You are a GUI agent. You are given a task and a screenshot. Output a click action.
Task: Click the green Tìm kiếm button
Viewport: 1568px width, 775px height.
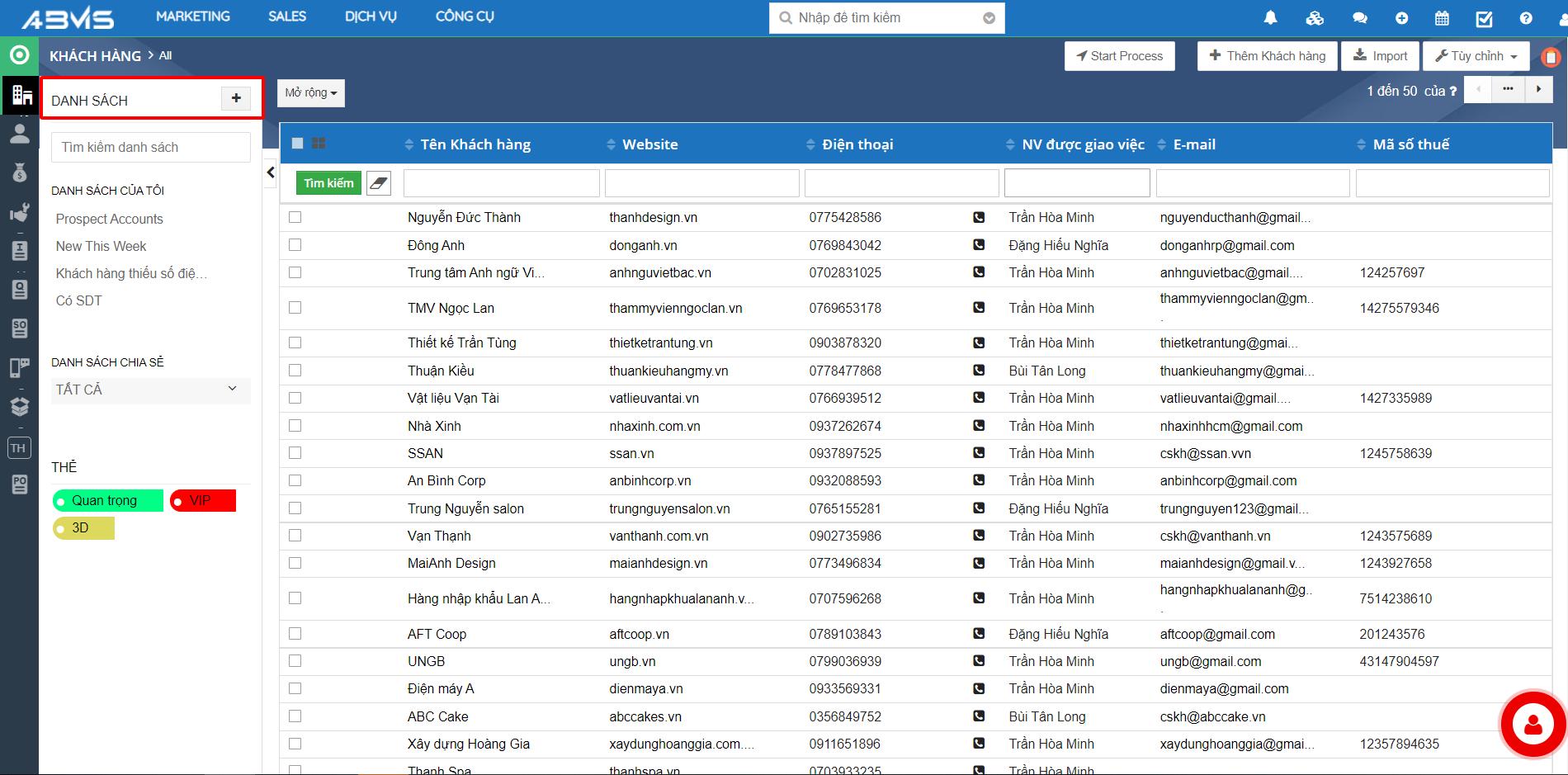(x=328, y=183)
